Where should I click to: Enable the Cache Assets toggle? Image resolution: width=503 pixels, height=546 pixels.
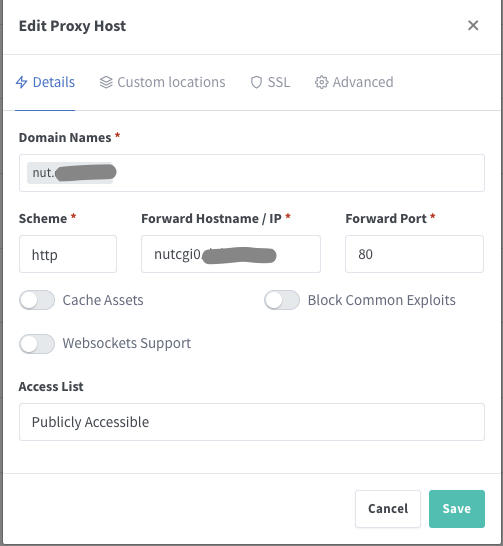37,300
